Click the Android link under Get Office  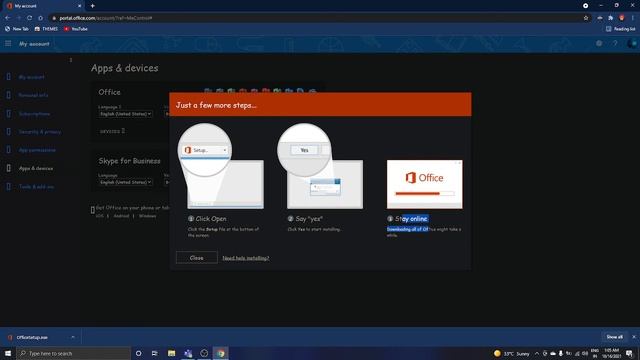(121, 216)
